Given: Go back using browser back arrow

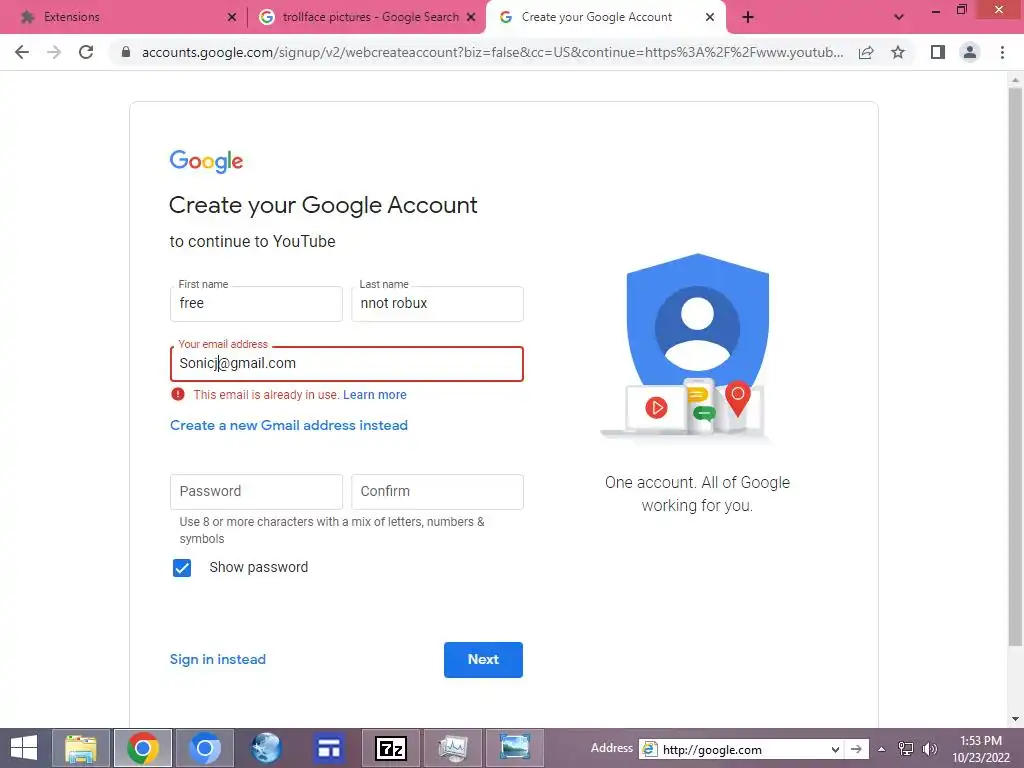Looking at the screenshot, I should click(22, 52).
